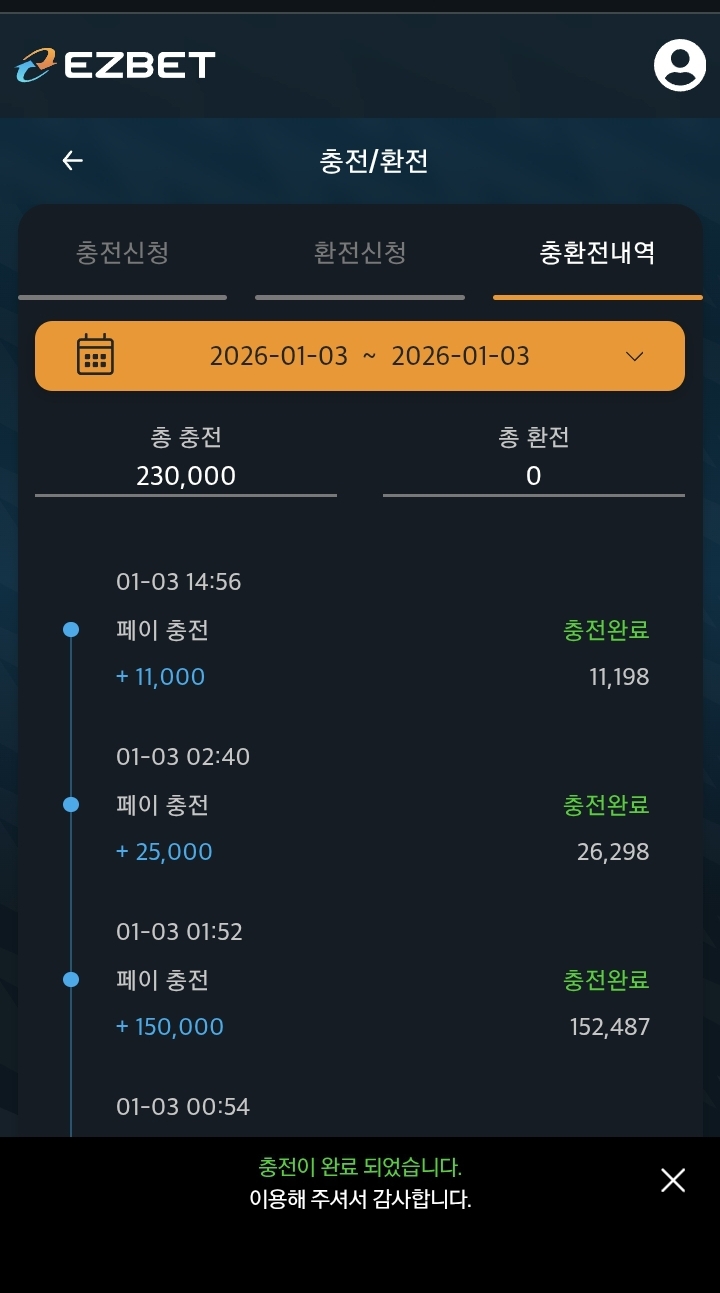The image size is (720, 1293).
Task: Dismiss the 충전이 완료 notification with X
Action: [673, 1180]
